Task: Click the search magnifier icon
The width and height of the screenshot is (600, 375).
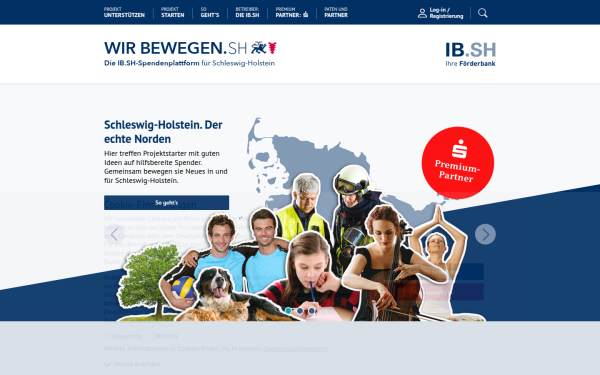Action: [483, 13]
